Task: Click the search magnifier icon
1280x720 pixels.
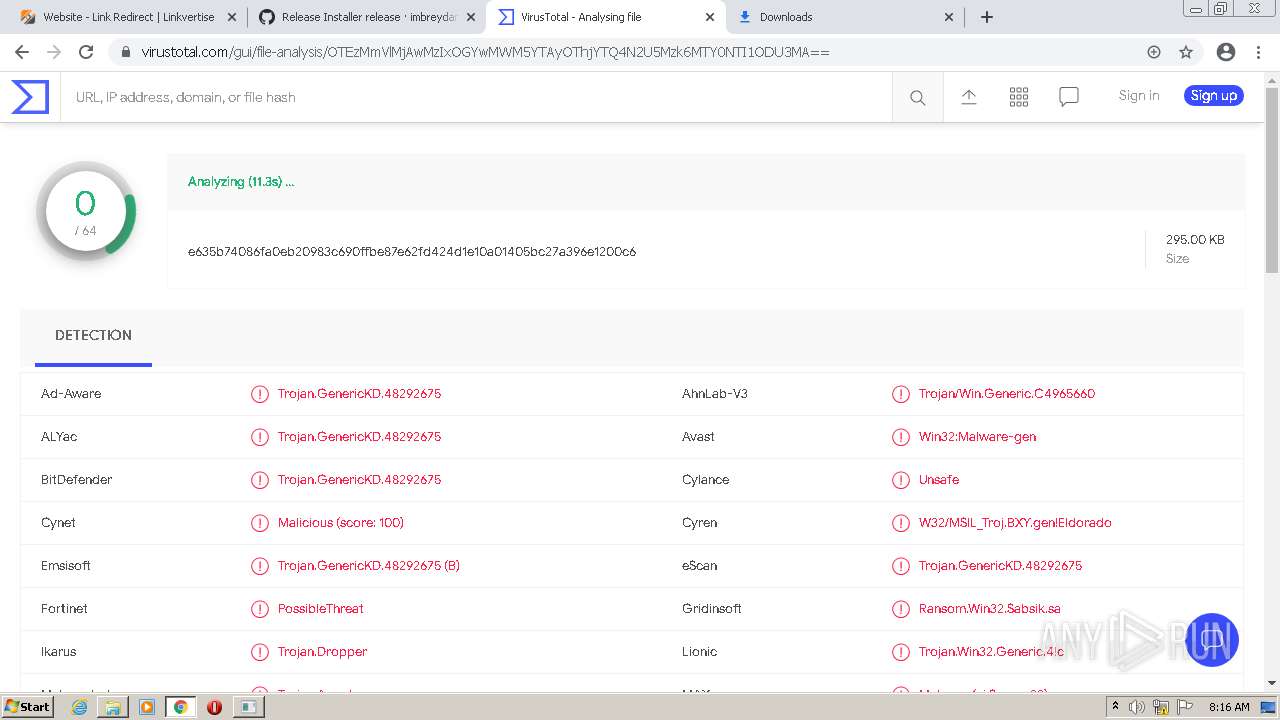Action: tap(917, 97)
